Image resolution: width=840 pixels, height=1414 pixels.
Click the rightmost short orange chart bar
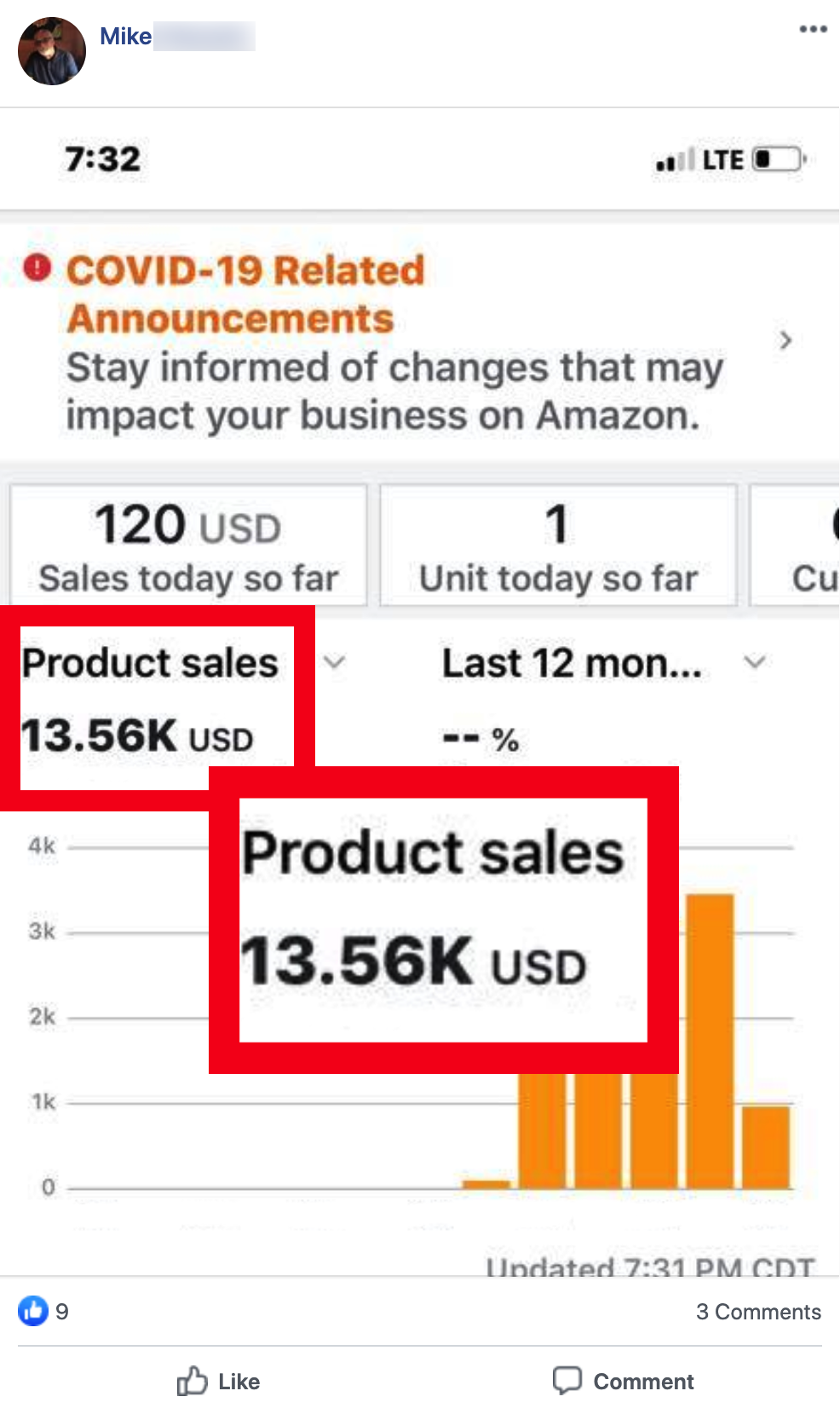click(766, 1146)
